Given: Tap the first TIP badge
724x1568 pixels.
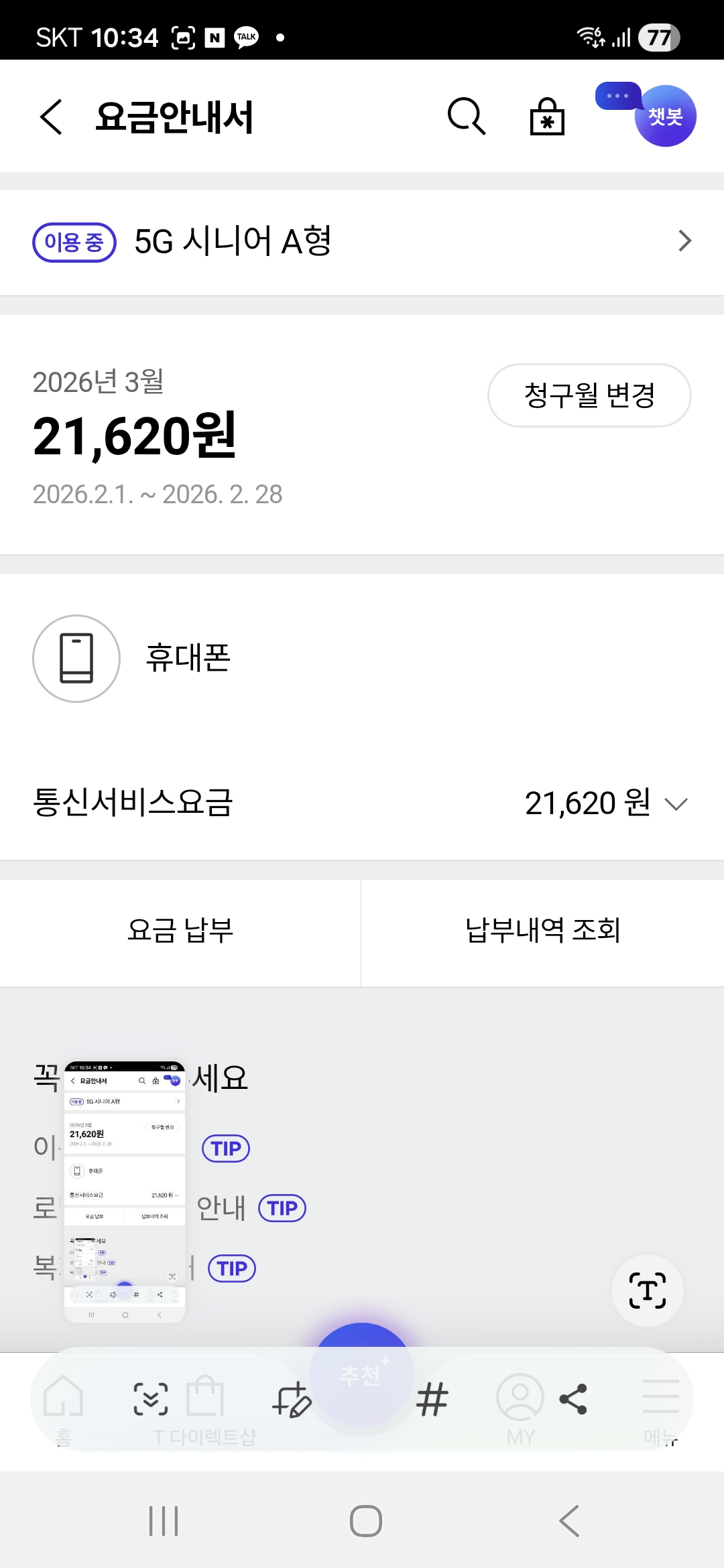Looking at the screenshot, I should [226, 1149].
